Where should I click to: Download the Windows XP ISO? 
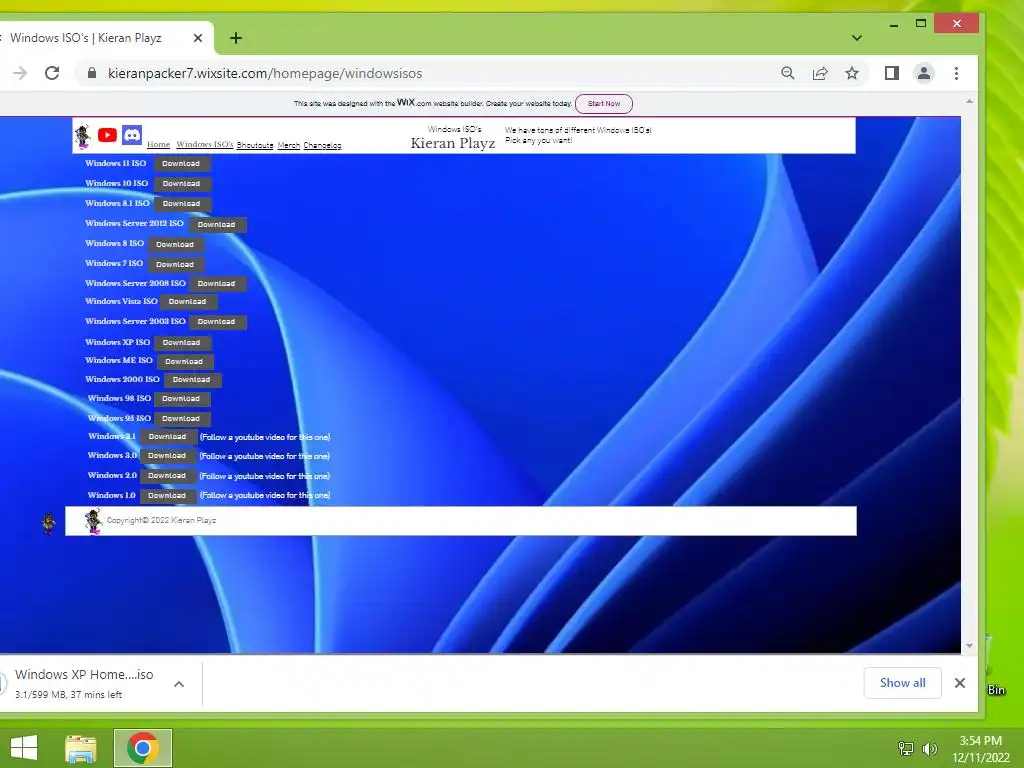tap(182, 343)
